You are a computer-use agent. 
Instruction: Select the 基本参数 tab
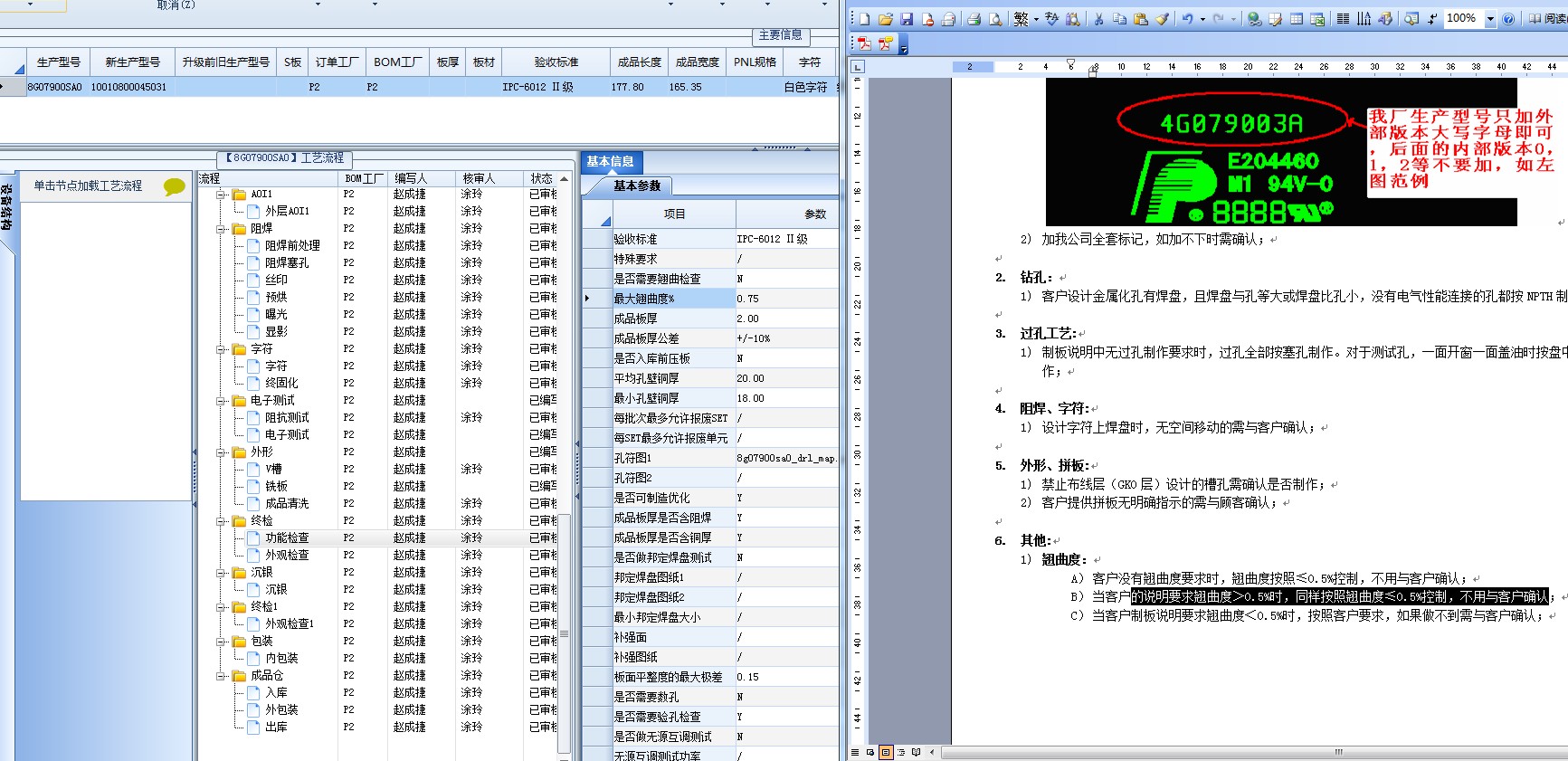pyautogui.click(x=637, y=185)
